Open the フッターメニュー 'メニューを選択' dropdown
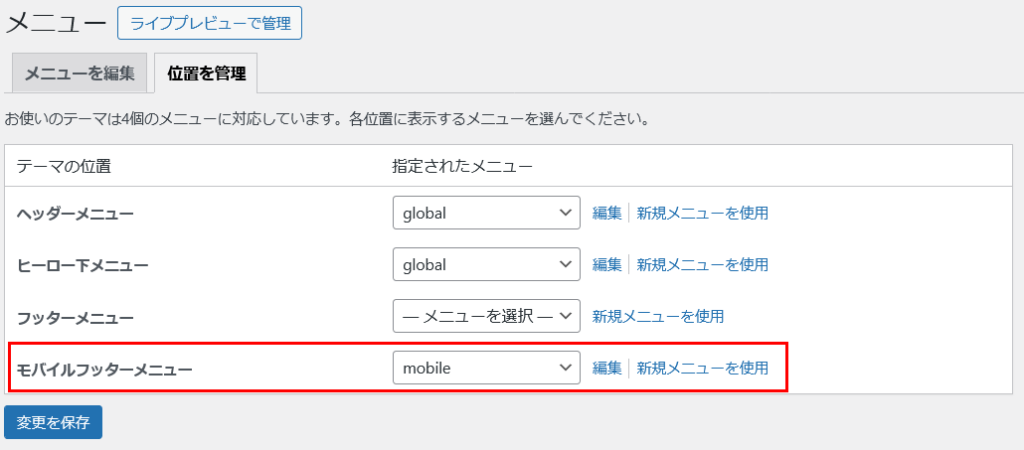 click(486, 316)
